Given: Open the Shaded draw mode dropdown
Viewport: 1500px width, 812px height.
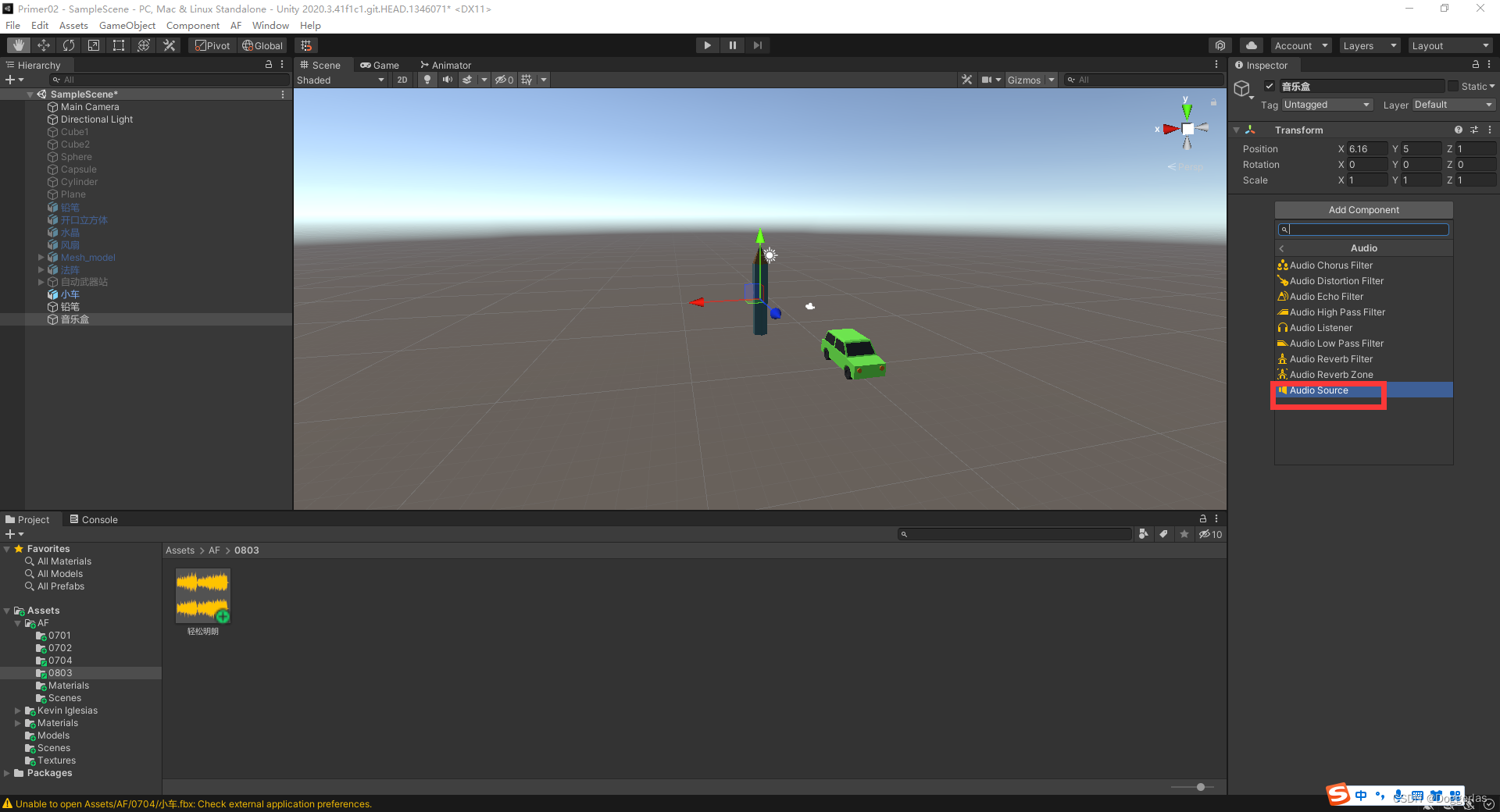Looking at the screenshot, I should [341, 80].
